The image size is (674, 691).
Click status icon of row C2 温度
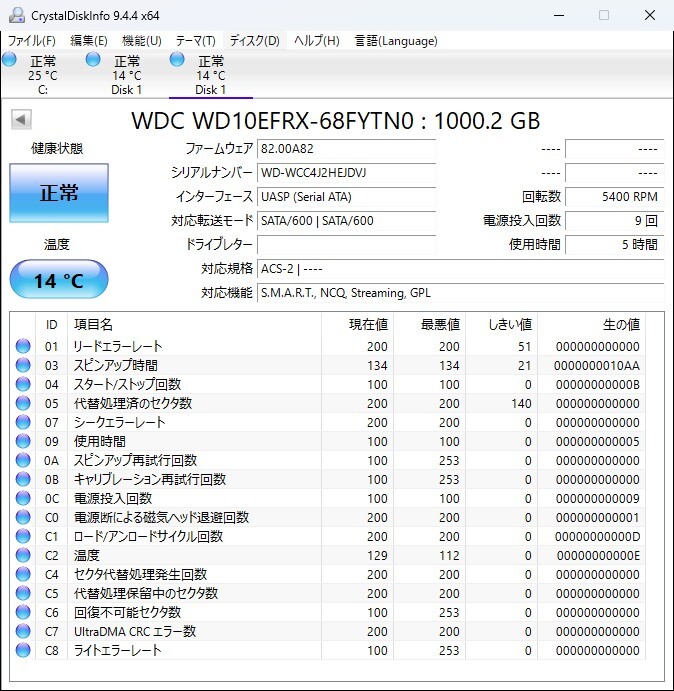pos(23,555)
